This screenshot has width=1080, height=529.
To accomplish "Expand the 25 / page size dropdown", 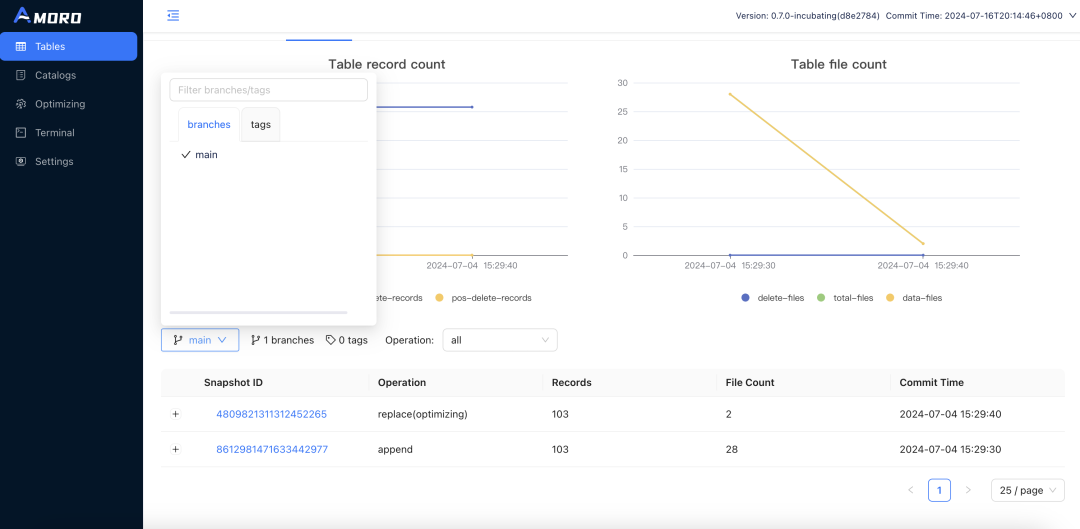I will [1027, 490].
